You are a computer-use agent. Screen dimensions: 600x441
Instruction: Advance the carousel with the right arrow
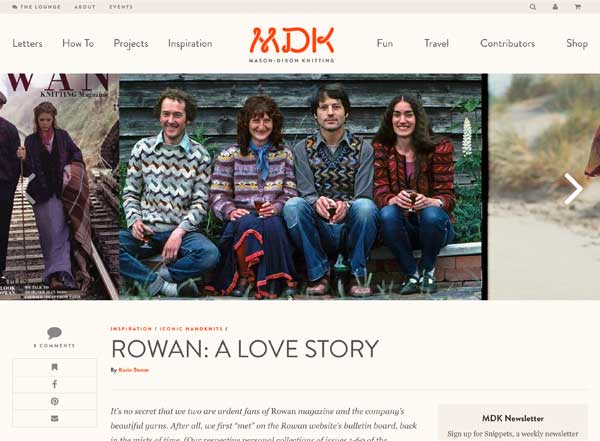pyautogui.click(x=574, y=189)
